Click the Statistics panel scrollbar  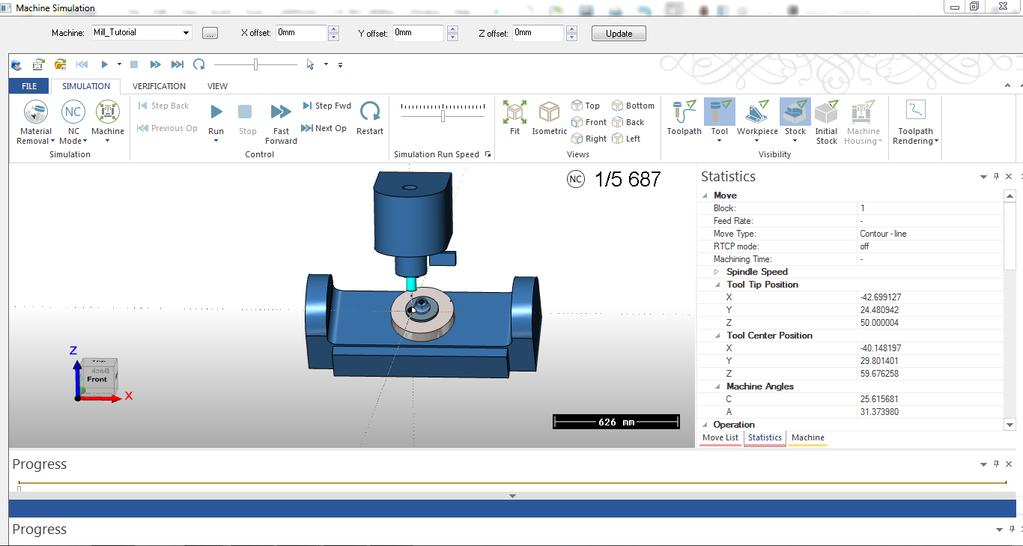click(1011, 235)
